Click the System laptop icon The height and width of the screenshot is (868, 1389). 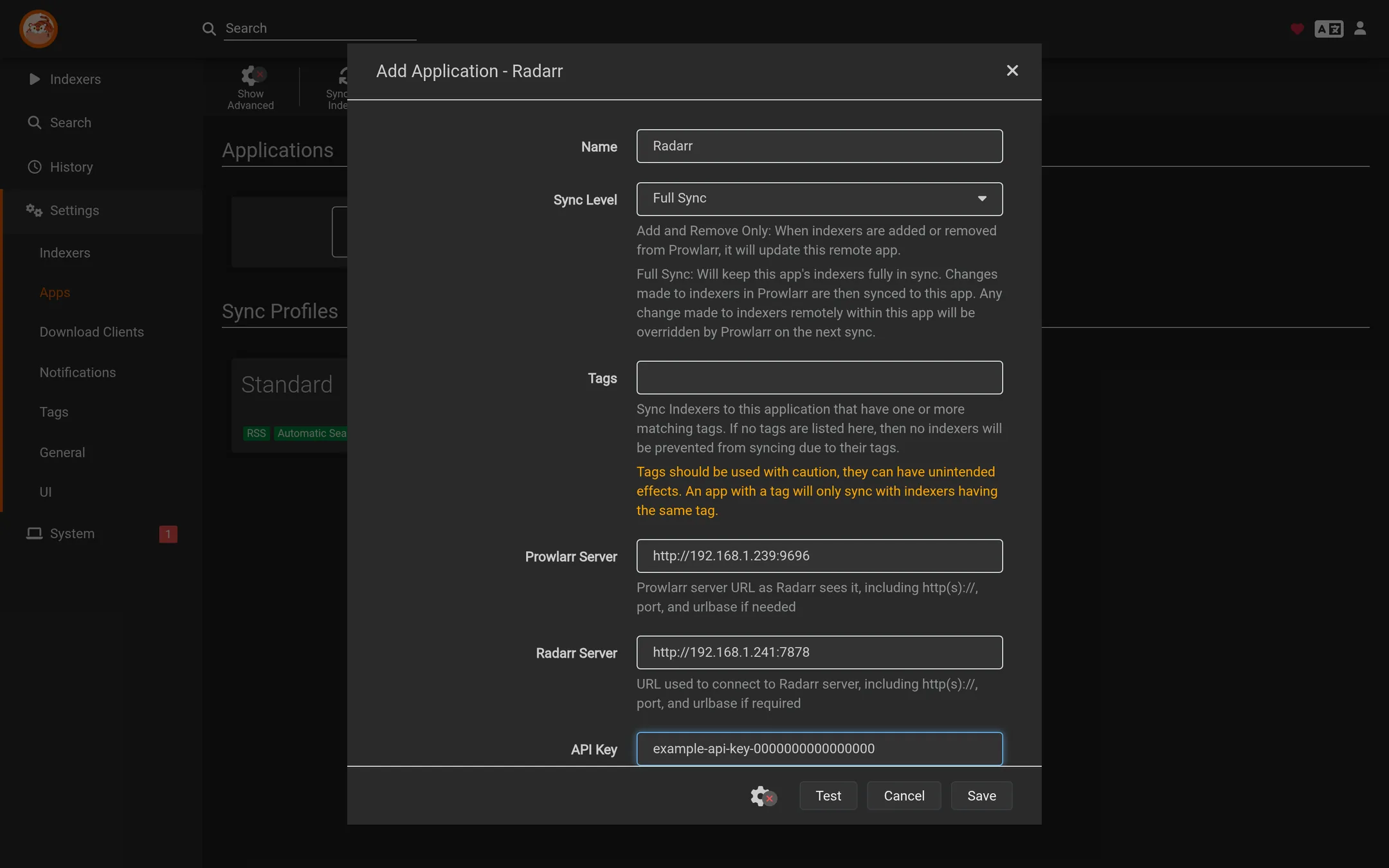click(x=34, y=534)
